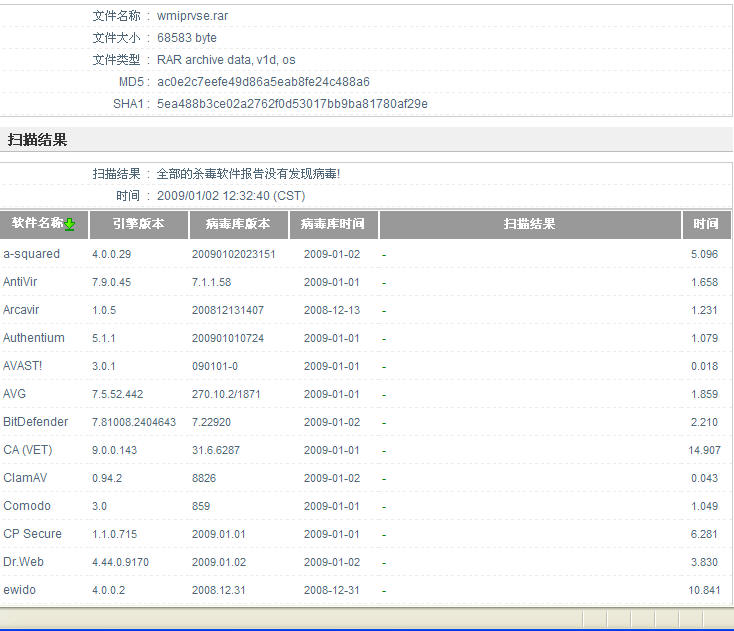Click the green sort arrow beside 软件名称
The height and width of the screenshot is (631, 734).
point(70,224)
